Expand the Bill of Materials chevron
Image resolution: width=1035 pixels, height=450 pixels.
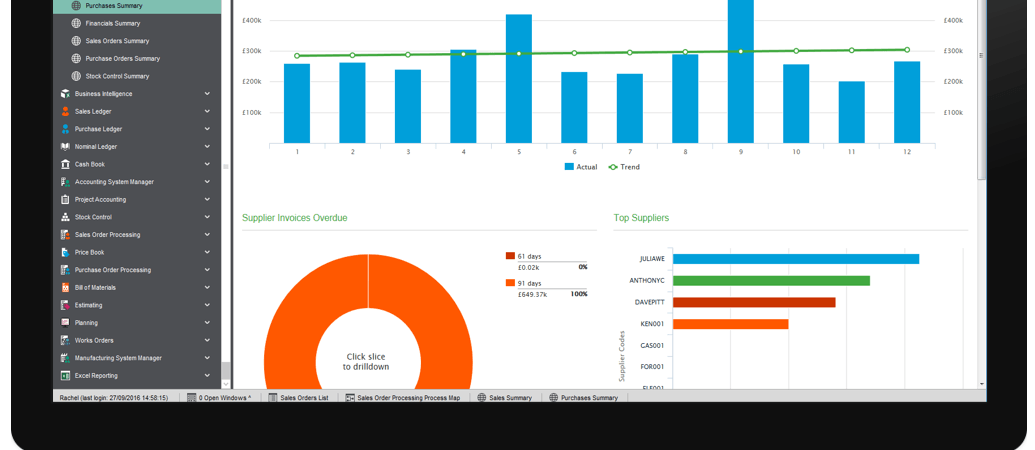(207, 287)
